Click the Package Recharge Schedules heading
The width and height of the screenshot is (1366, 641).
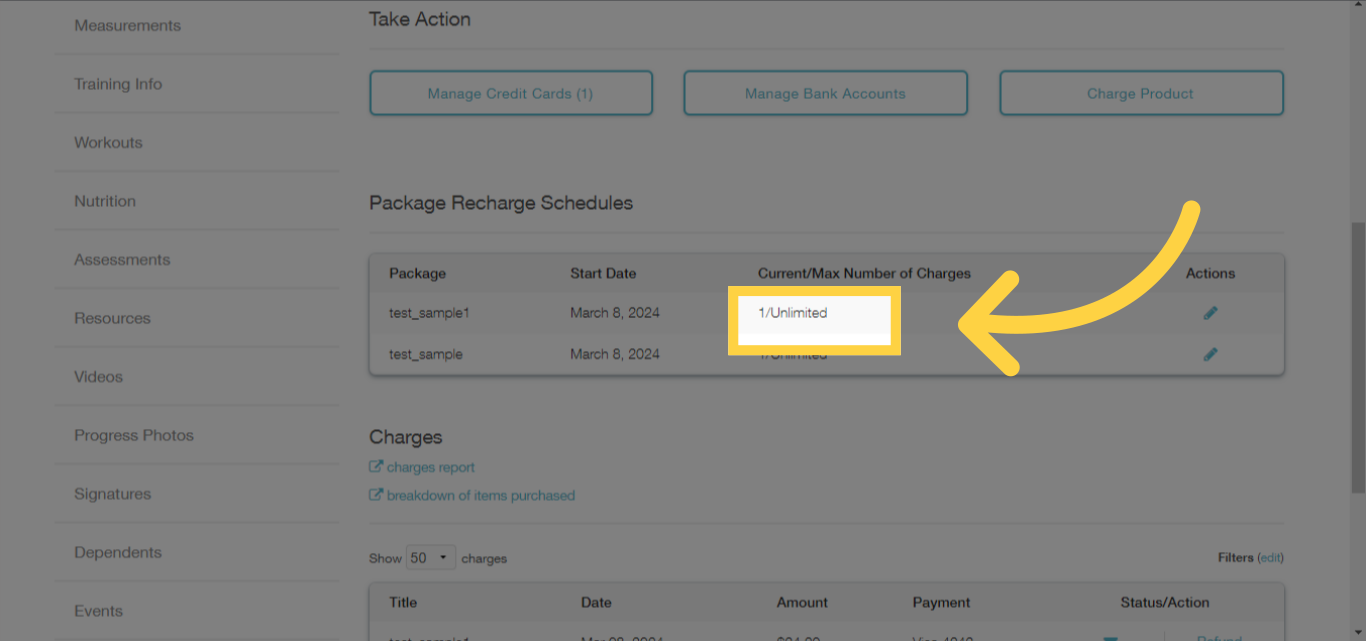[501, 202]
